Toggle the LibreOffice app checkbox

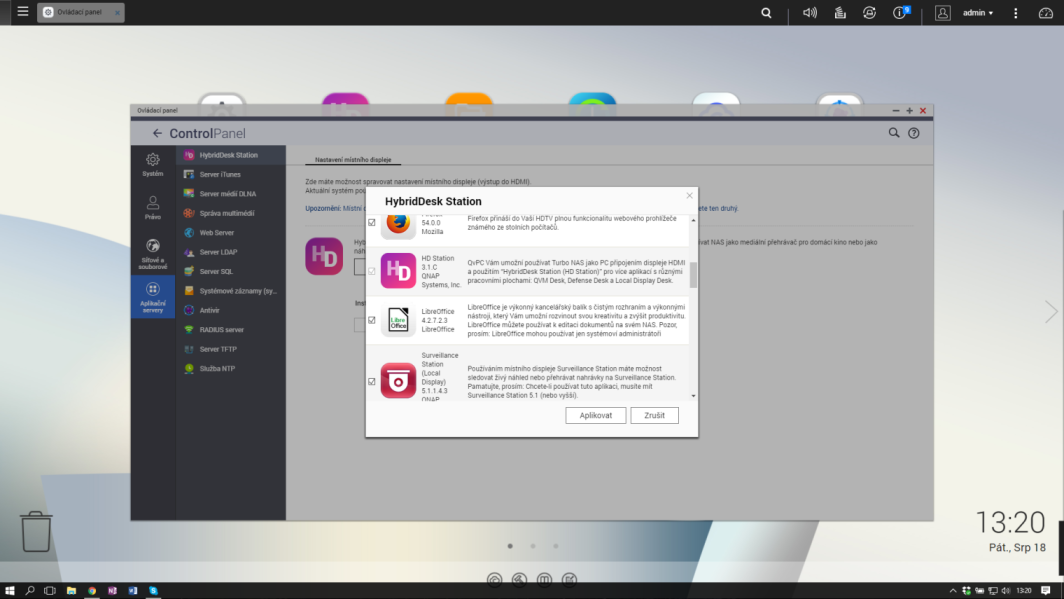(x=372, y=321)
